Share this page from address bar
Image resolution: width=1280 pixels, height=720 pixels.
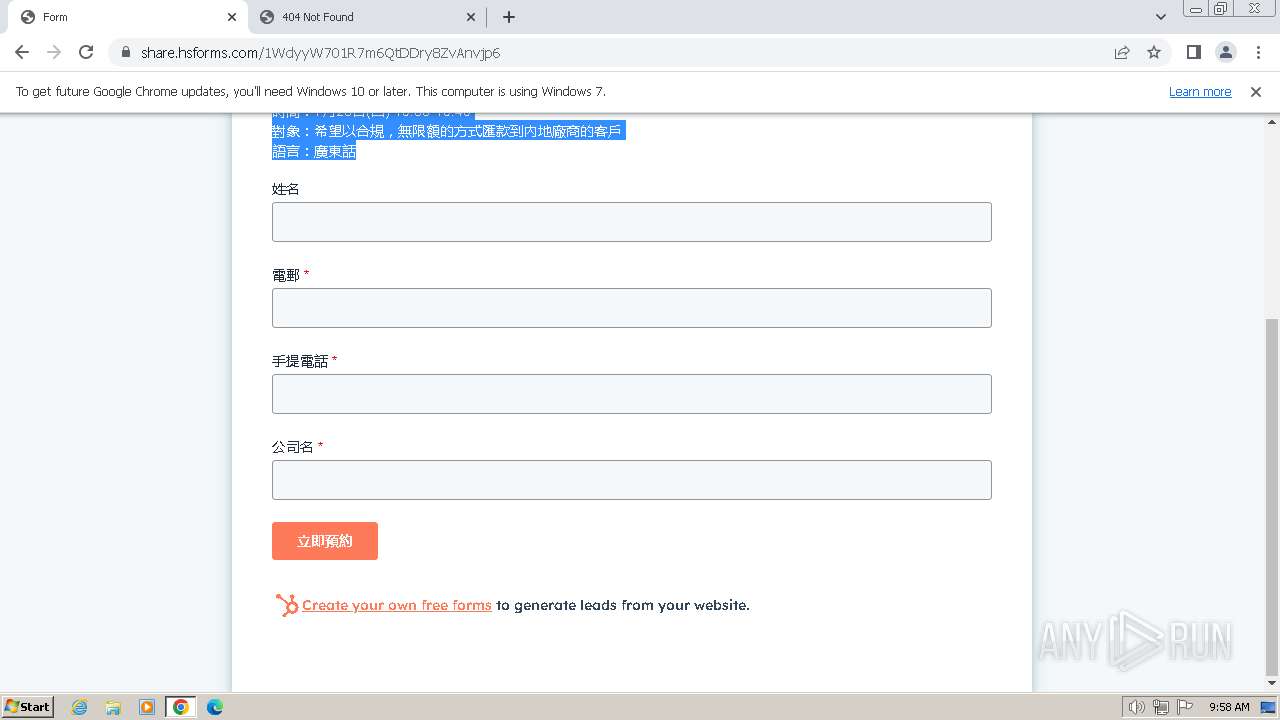click(1122, 52)
